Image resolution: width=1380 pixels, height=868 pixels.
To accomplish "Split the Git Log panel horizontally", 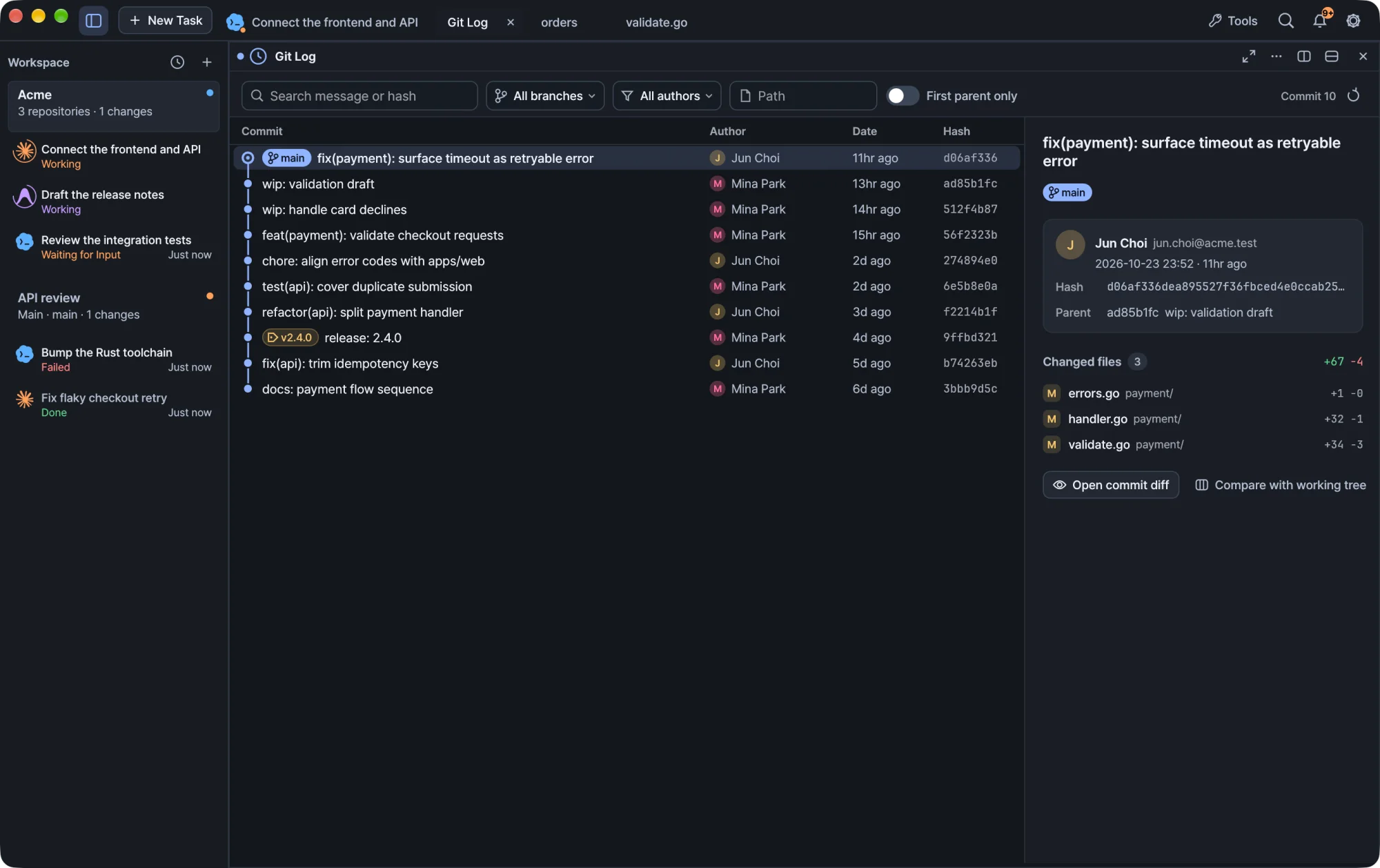I will [1331, 57].
